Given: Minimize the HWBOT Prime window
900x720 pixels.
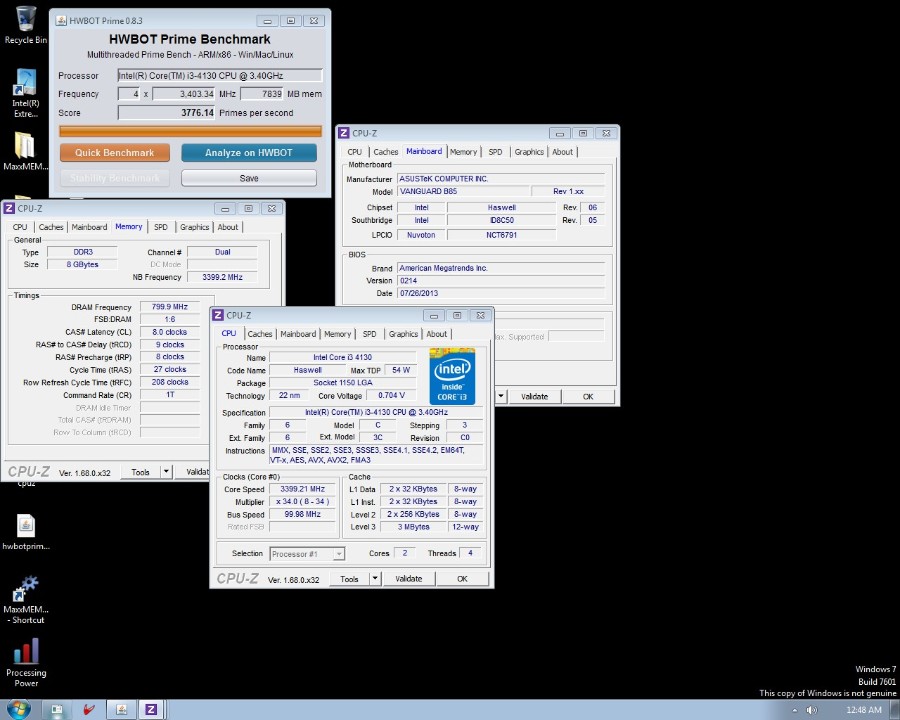Looking at the screenshot, I should point(267,21).
